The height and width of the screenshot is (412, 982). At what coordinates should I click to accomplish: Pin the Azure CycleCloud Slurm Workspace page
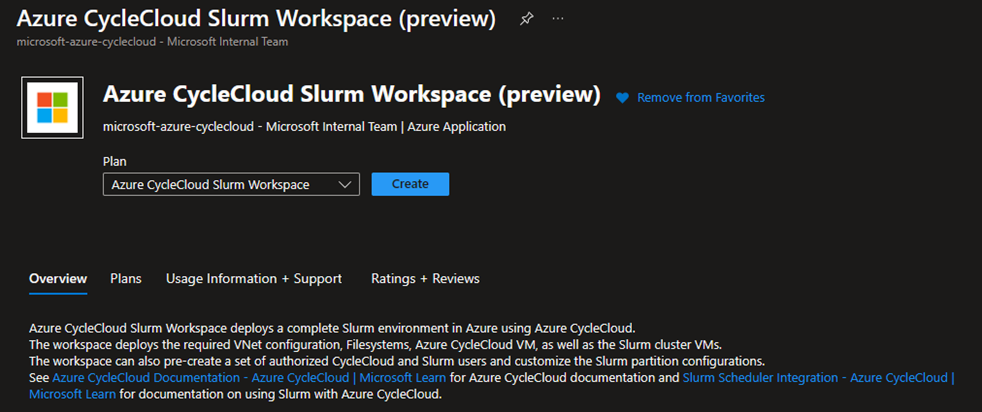coord(526,19)
